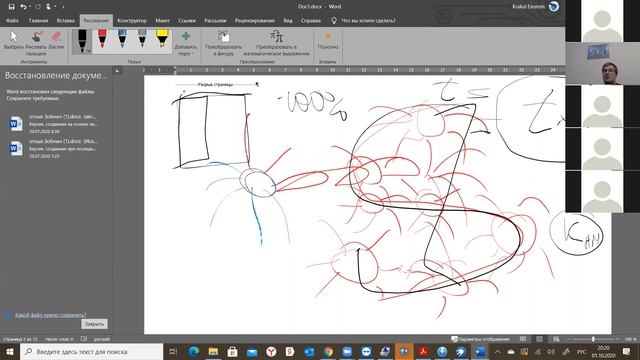Click the Save icon in the quick access toolbar

11,7
